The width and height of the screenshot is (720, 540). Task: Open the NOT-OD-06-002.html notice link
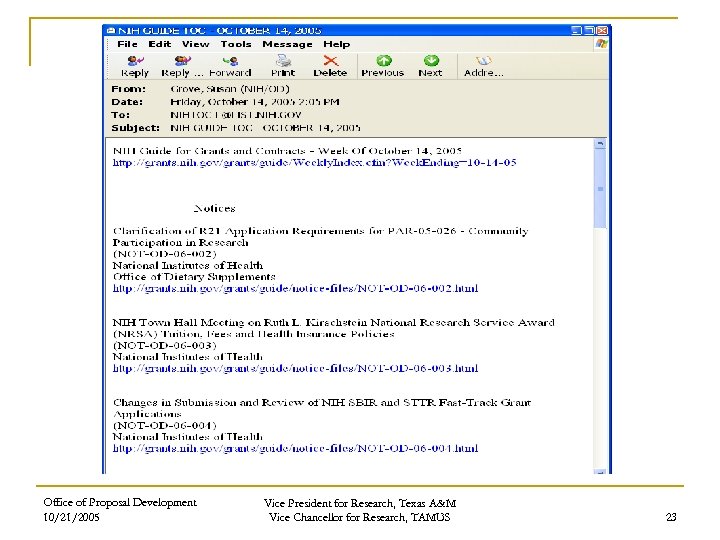(x=295, y=288)
